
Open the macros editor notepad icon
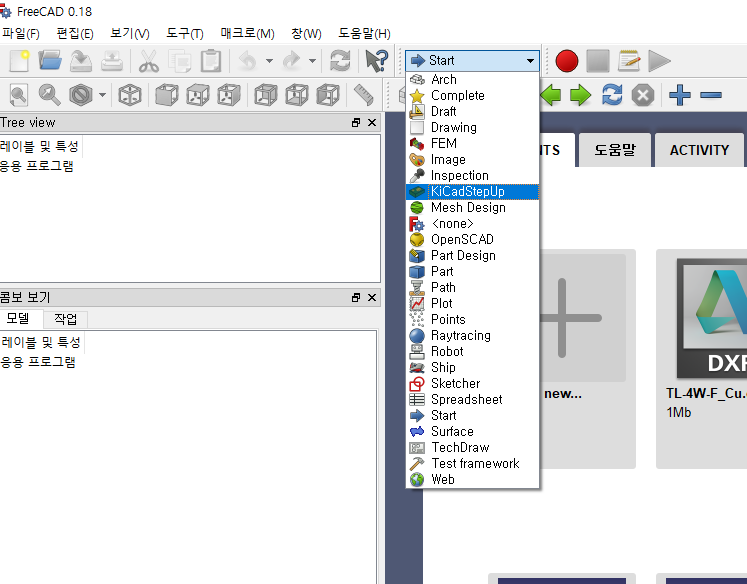(629, 61)
